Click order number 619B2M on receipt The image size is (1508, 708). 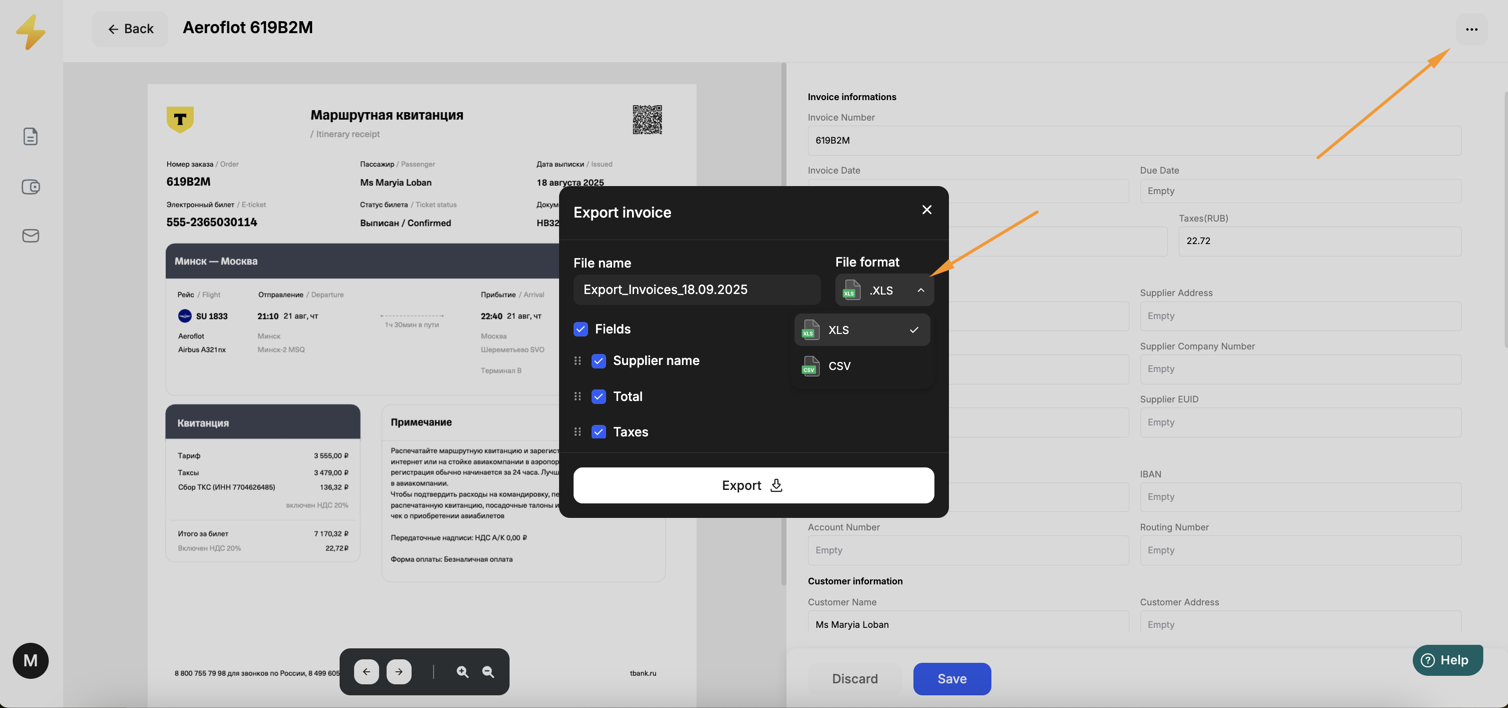click(188, 182)
